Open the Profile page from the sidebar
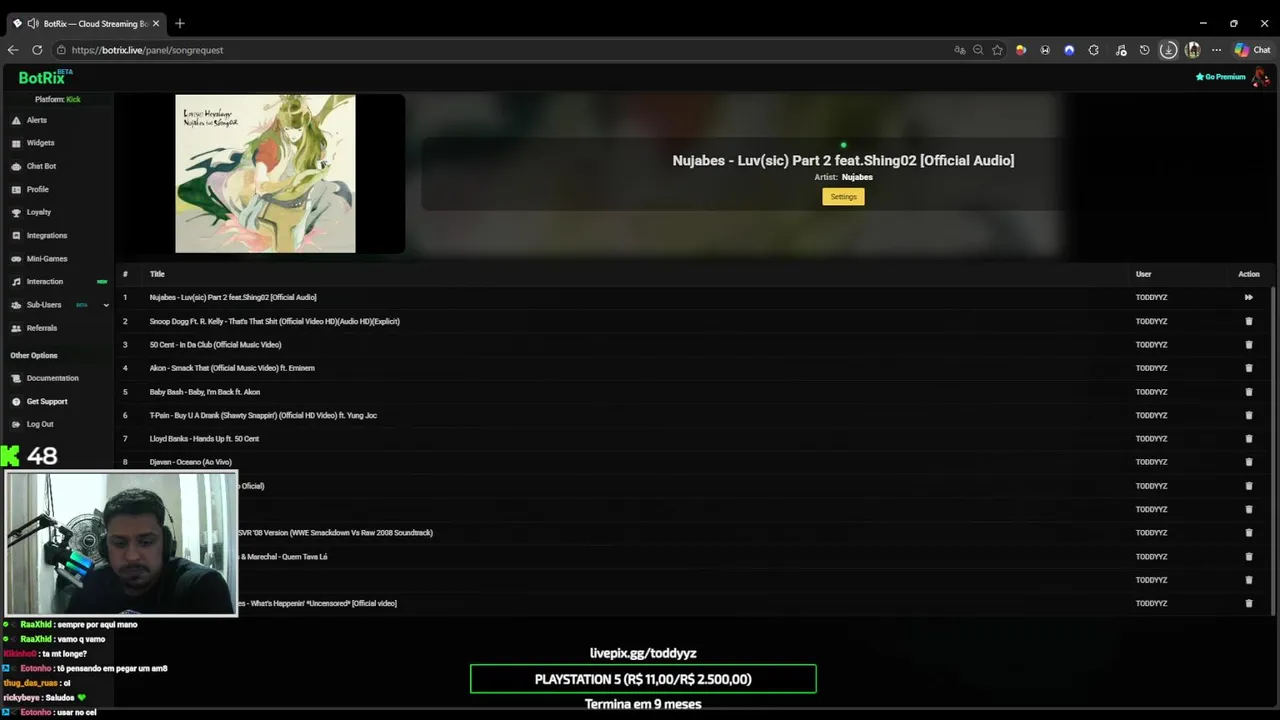This screenshot has height=720, width=1280. coord(37,189)
